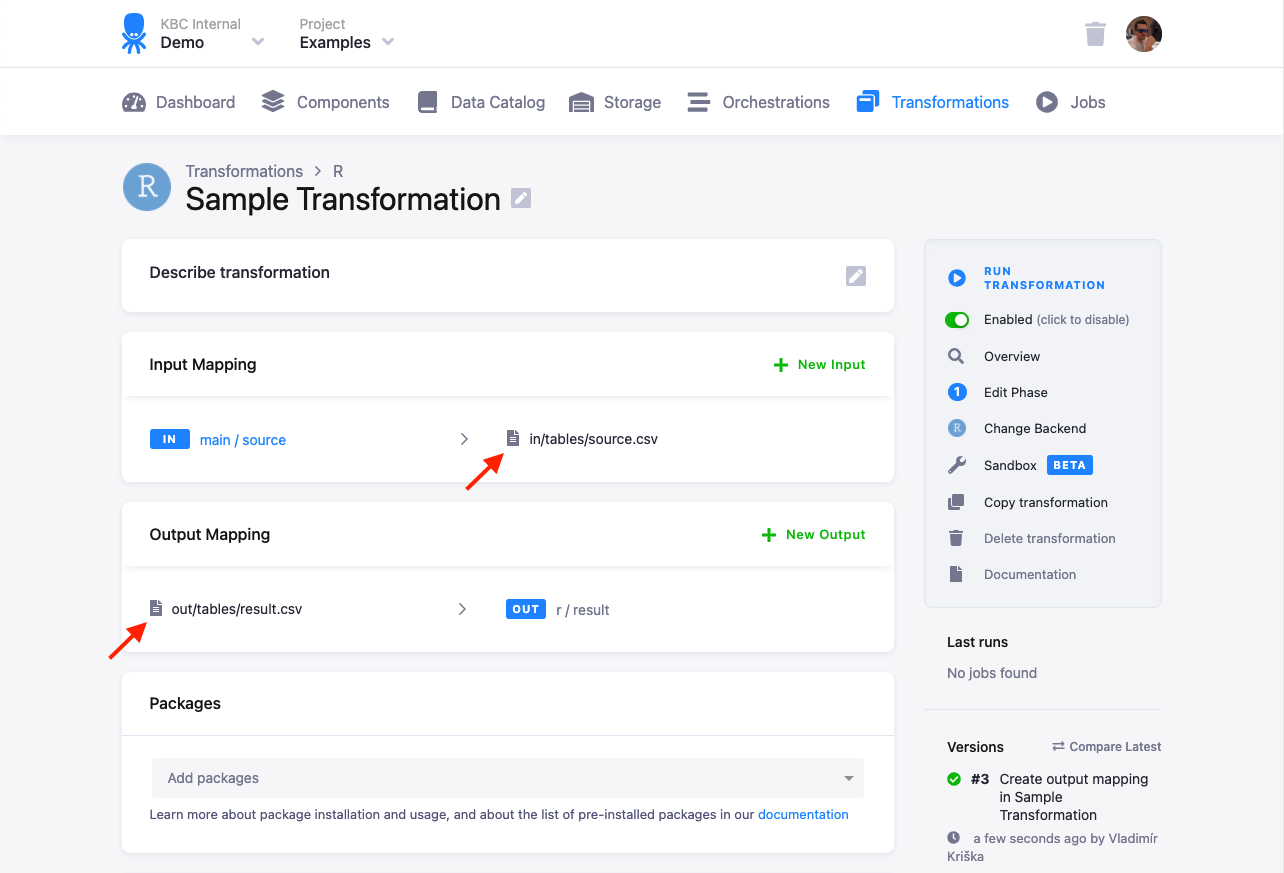This screenshot has width=1284, height=873.
Task: Click the IN badge
Action: [x=170, y=439]
